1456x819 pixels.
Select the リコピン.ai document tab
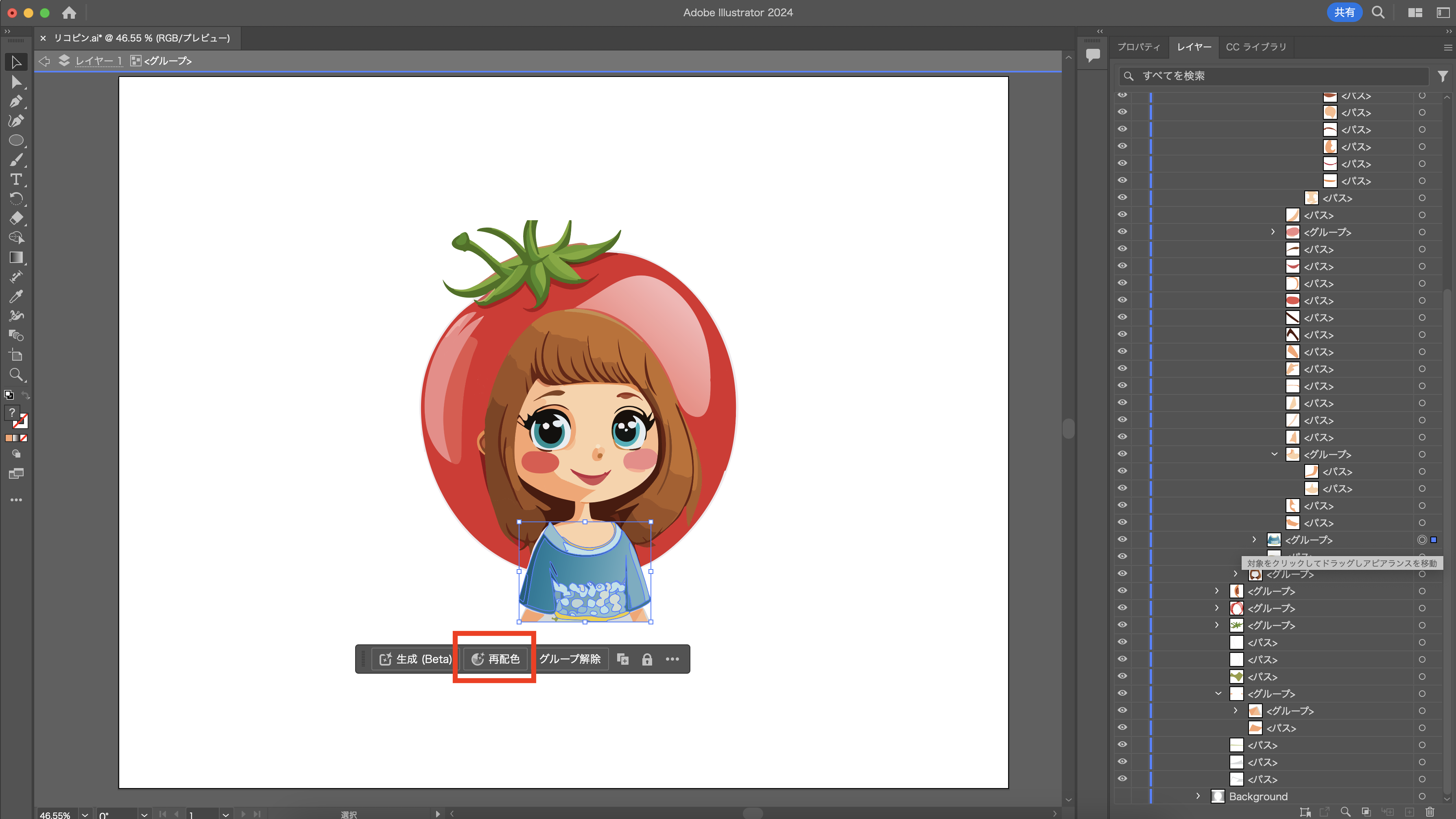pyautogui.click(x=141, y=38)
